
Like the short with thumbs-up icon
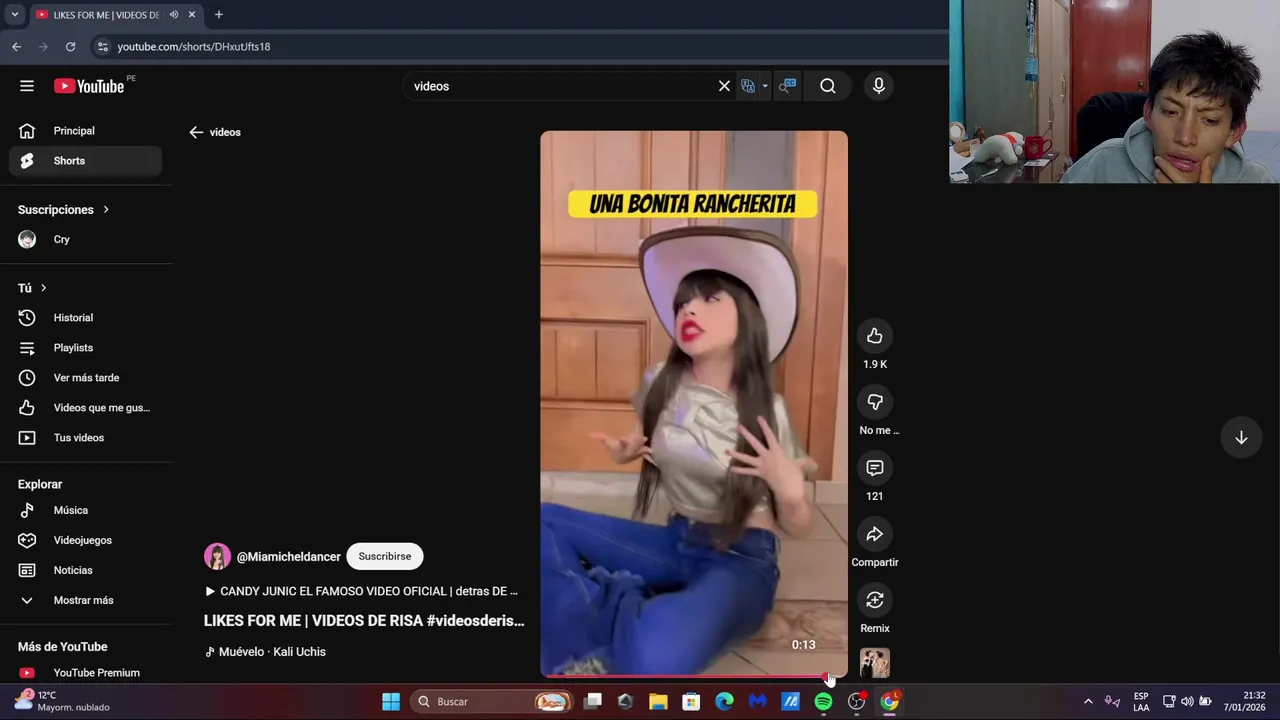pyautogui.click(x=875, y=336)
